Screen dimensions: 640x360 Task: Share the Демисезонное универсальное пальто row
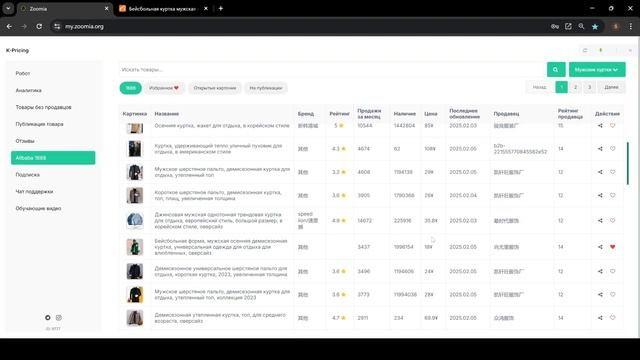pos(600,271)
